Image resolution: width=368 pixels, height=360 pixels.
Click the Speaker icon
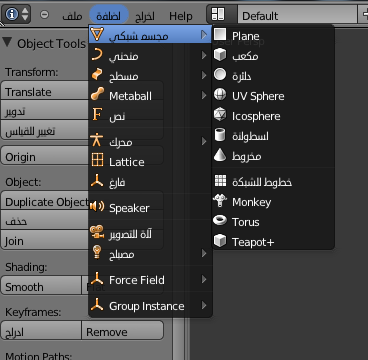pos(97,207)
